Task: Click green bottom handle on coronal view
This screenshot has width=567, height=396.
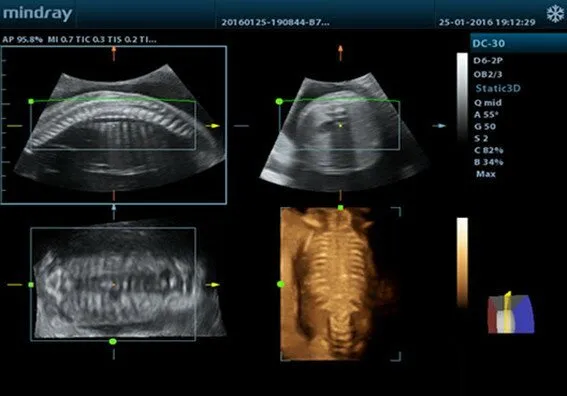Action: [x=113, y=341]
